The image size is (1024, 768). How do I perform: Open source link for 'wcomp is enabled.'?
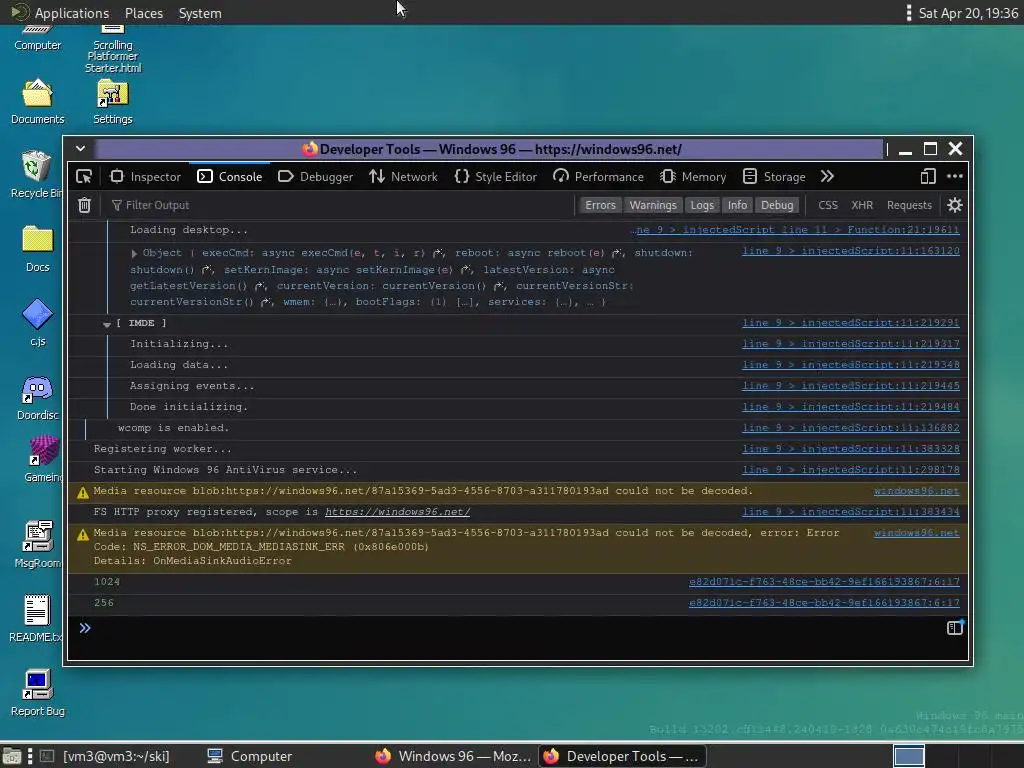tap(850, 428)
